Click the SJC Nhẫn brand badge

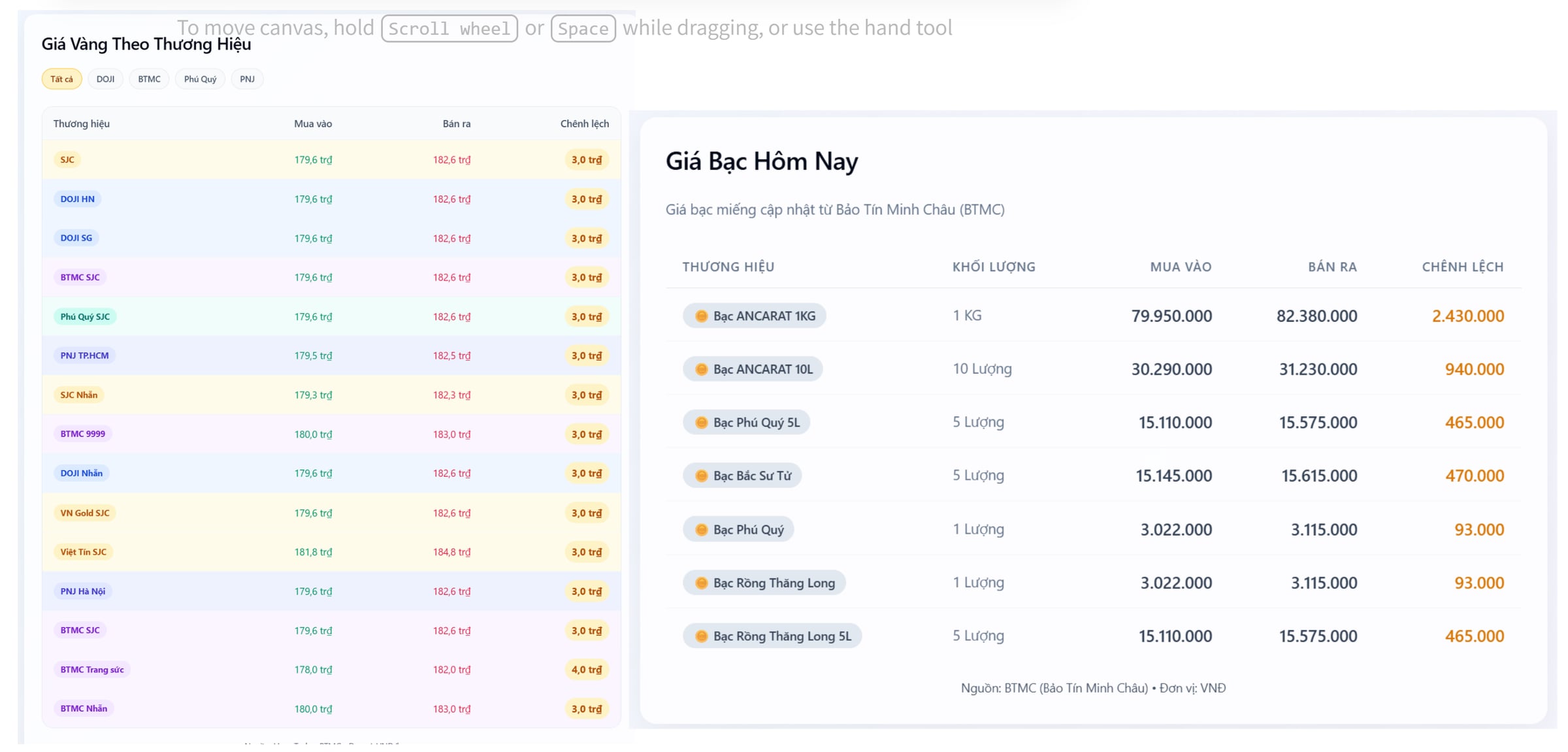[x=79, y=395]
